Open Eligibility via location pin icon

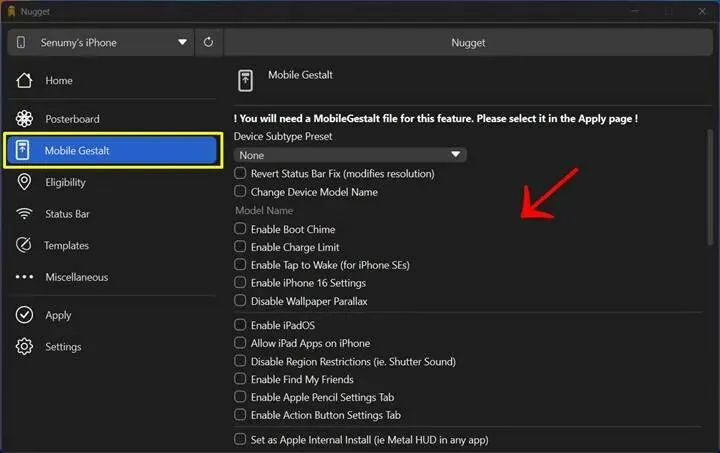pyautogui.click(x=24, y=182)
